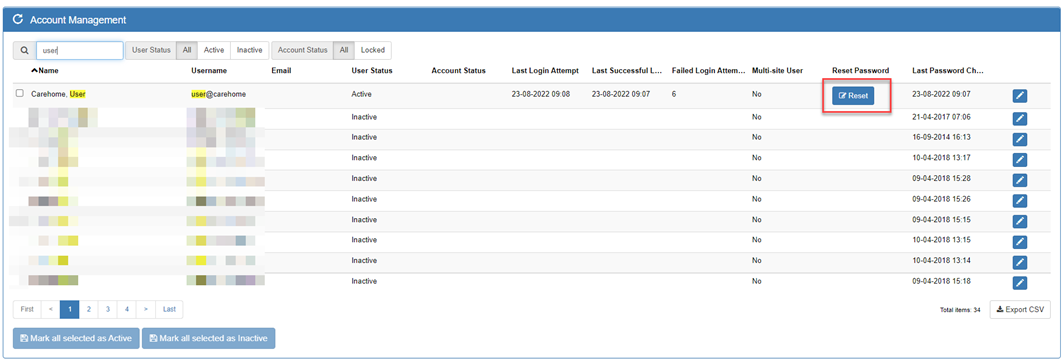The width and height of the screenshot is (1063, 364).
Task: Sort by Last Login Attempt column
Action: [545, 70]
